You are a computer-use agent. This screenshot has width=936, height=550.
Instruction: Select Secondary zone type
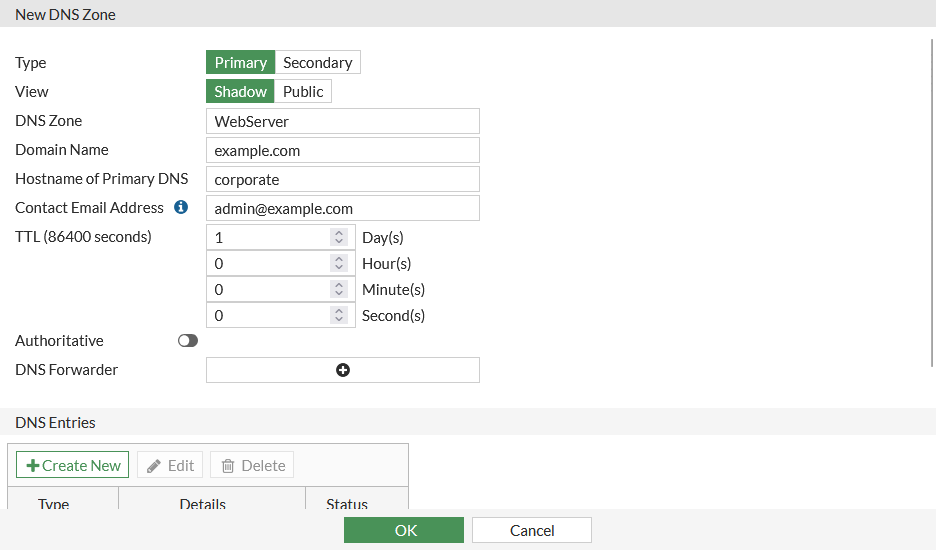[x=317, y=62]
